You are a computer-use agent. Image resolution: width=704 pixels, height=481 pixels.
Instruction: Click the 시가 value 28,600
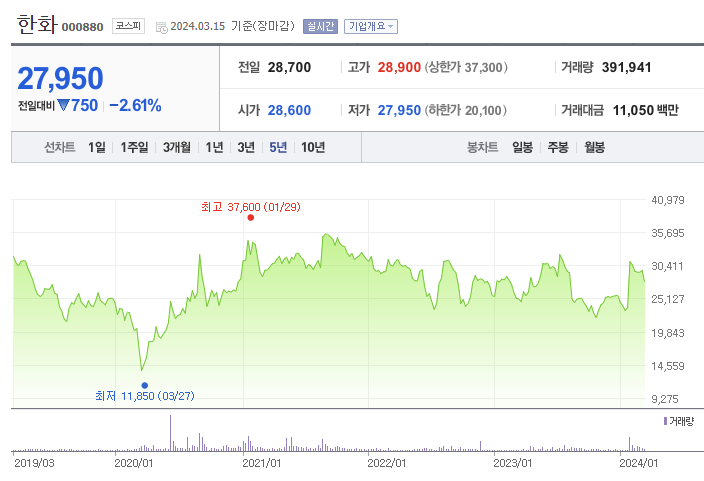tap(289, 110)
